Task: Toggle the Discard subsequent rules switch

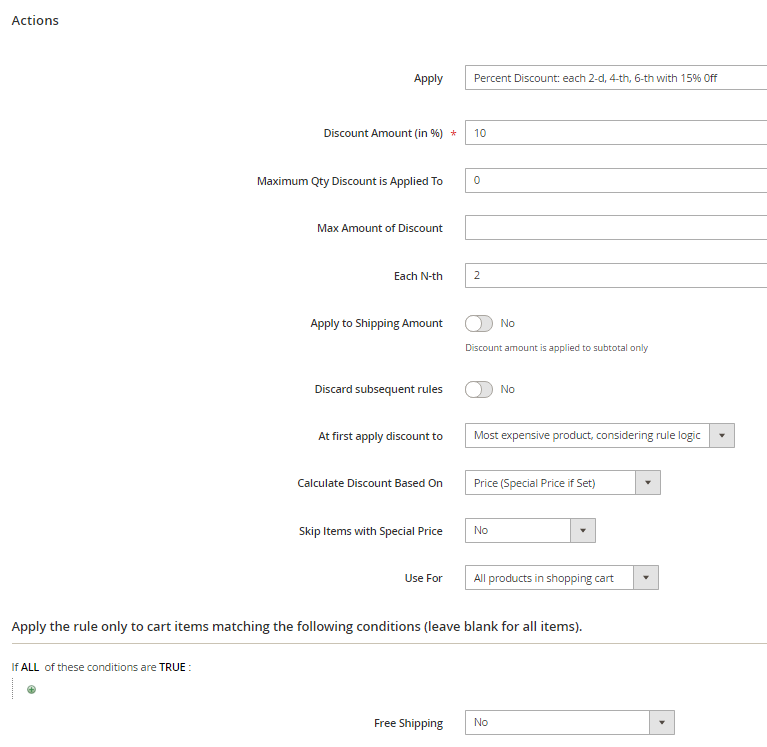Action: tap(479, 389)
